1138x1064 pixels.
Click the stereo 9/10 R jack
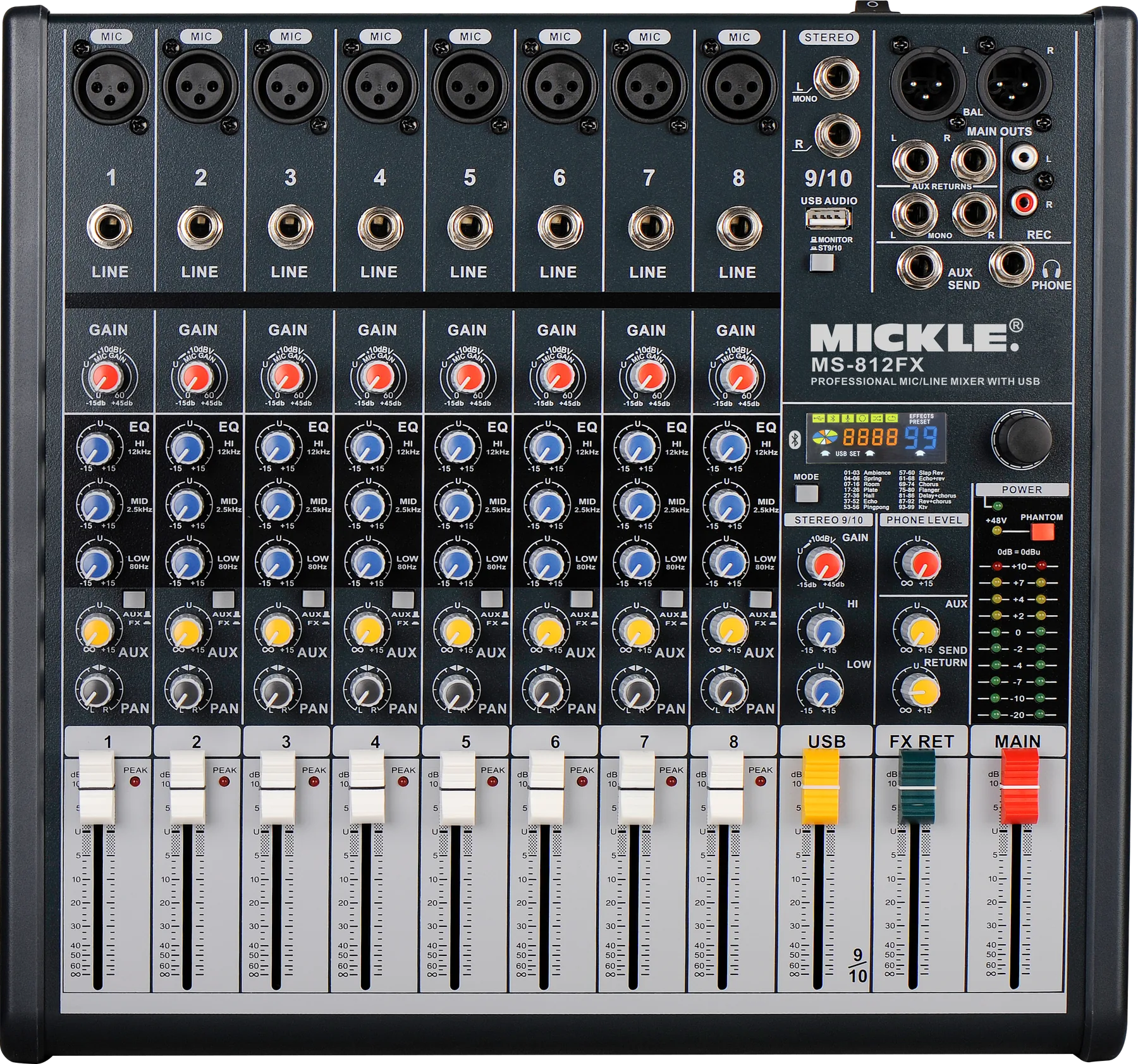pos(837,135)
